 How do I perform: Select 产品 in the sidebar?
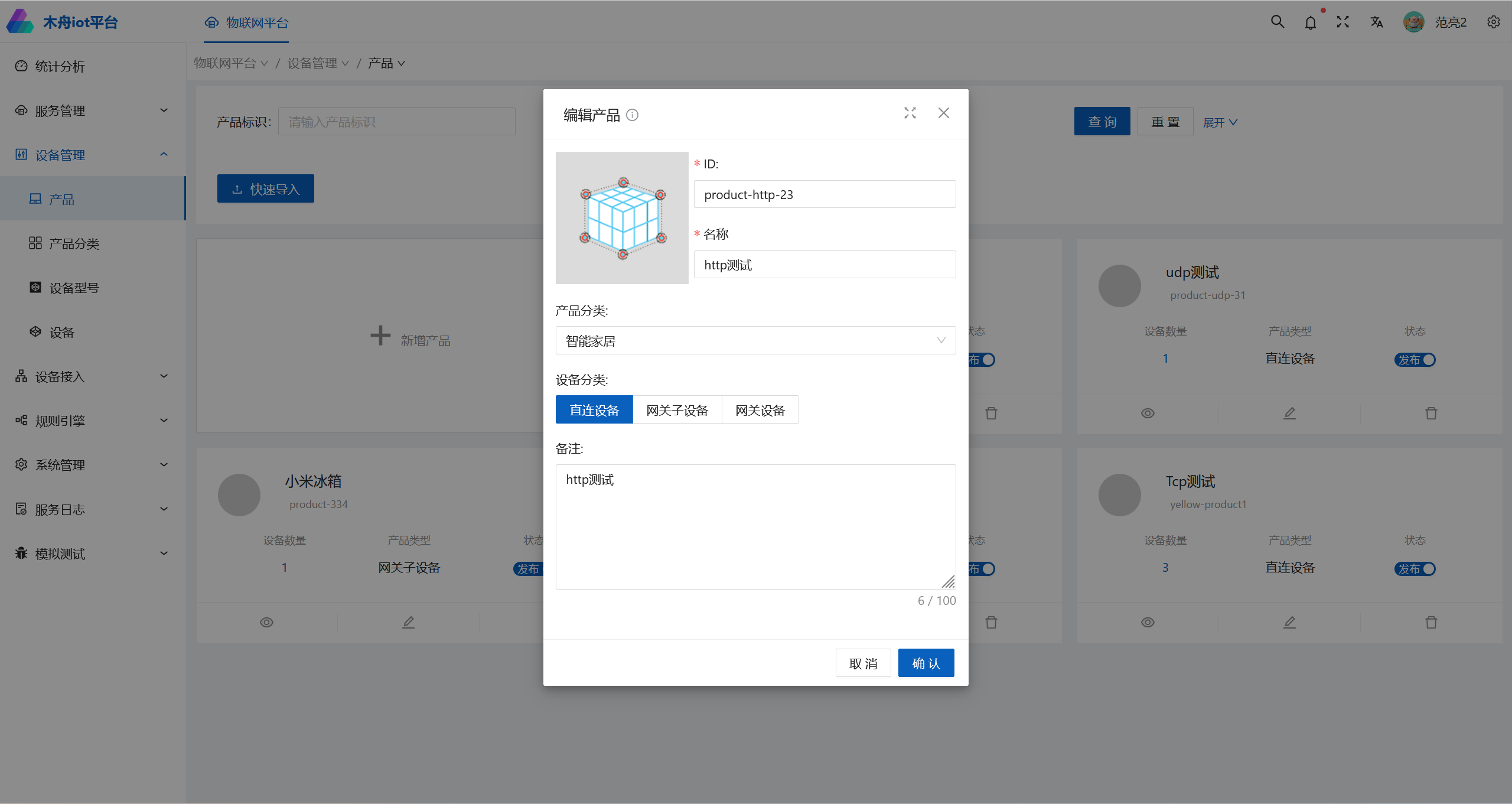click(93, 198)
